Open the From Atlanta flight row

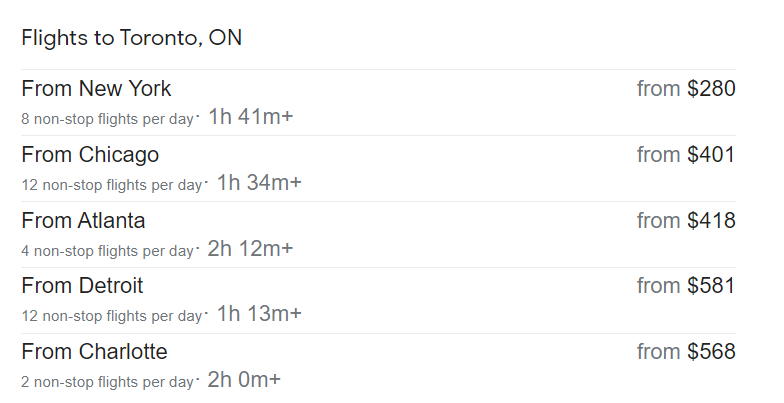pos(378,234)
